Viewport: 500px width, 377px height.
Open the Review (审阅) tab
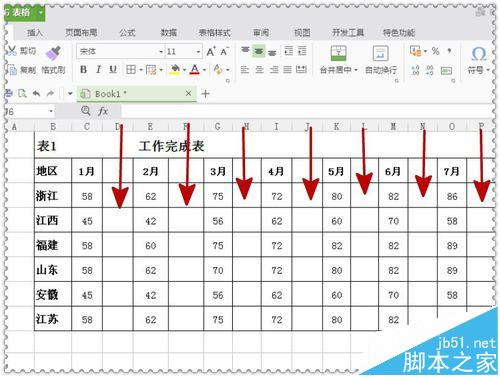[x=261, y=33]
